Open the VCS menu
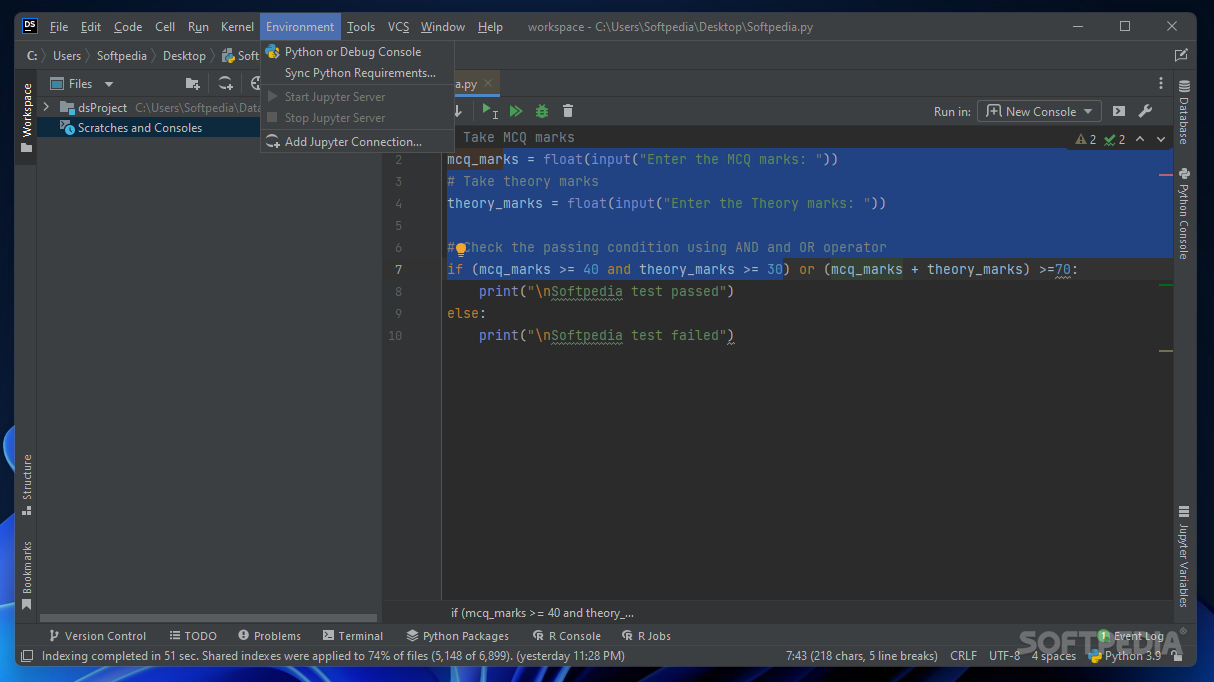 (398, 27)
